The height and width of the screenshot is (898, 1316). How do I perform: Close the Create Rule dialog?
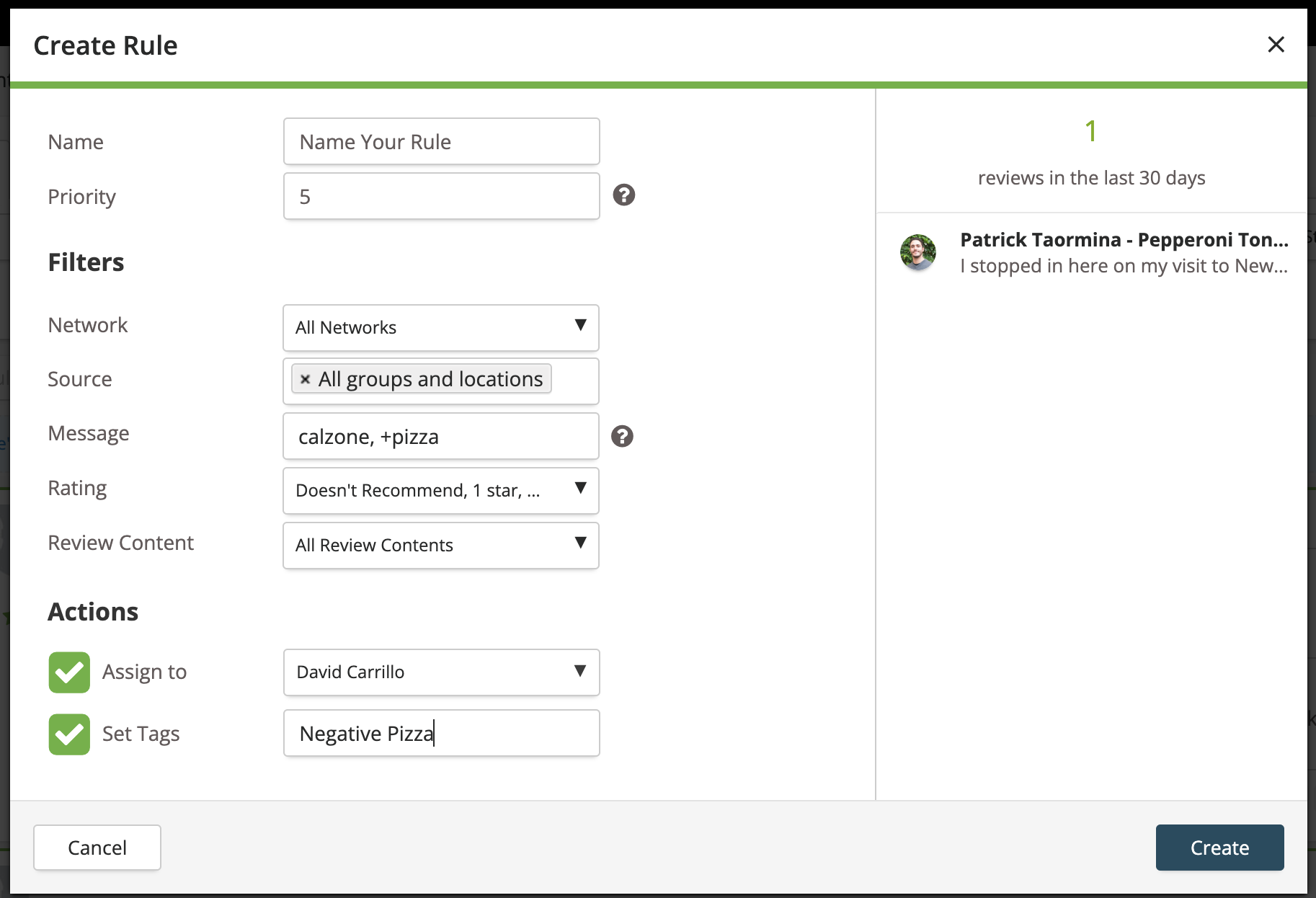[1276, 45]
